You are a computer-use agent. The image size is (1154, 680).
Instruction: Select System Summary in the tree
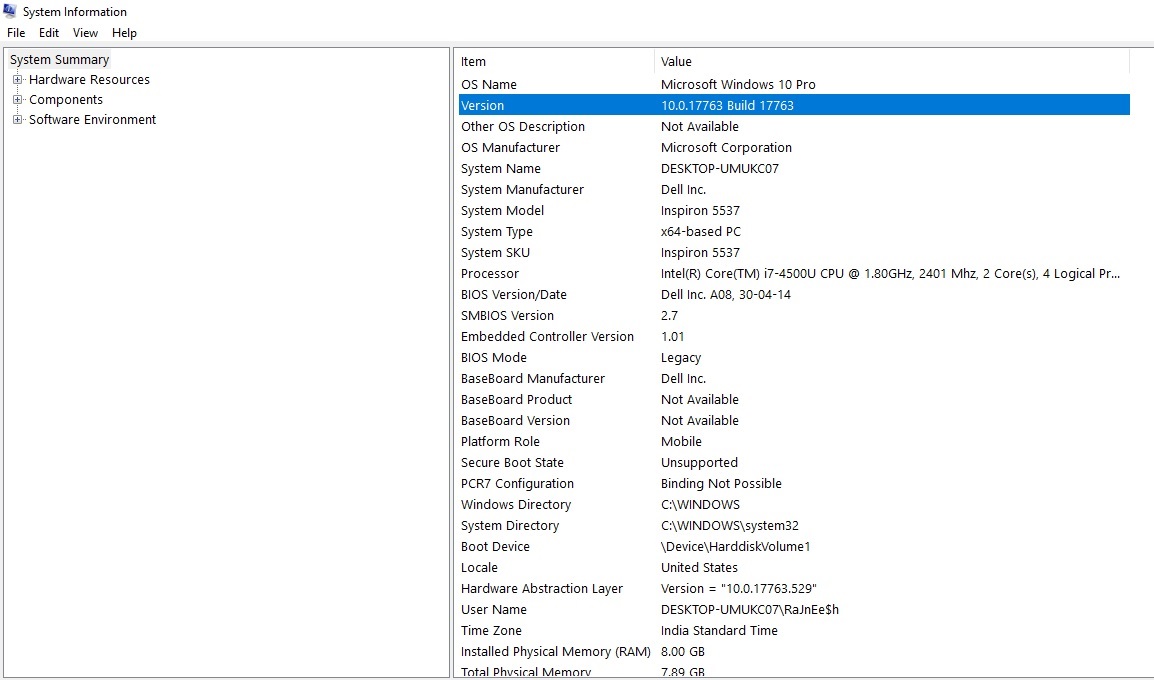[x=60, y=60]
